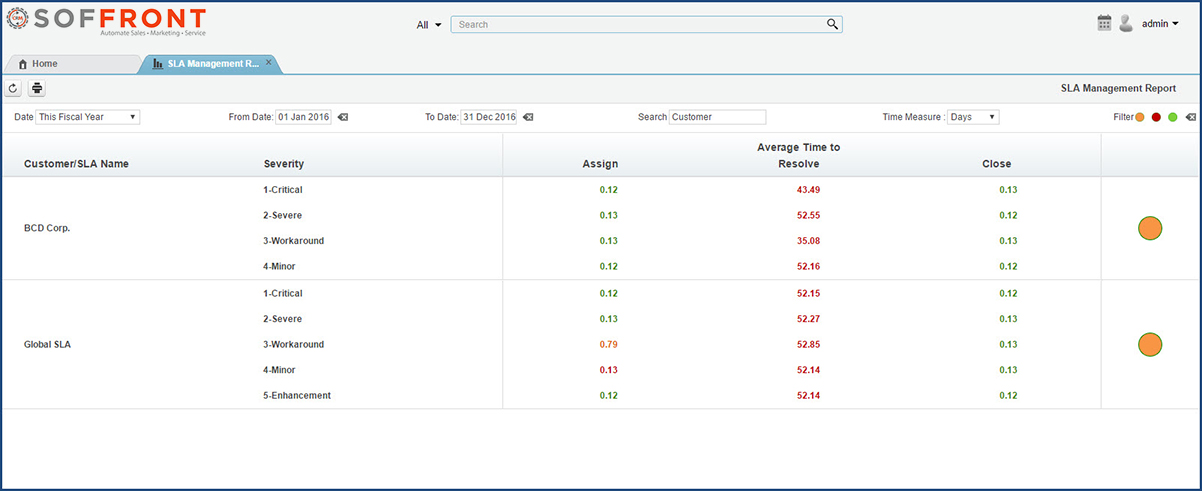Click the Customer search input field

pyautogui.click(x=717, y=117)
